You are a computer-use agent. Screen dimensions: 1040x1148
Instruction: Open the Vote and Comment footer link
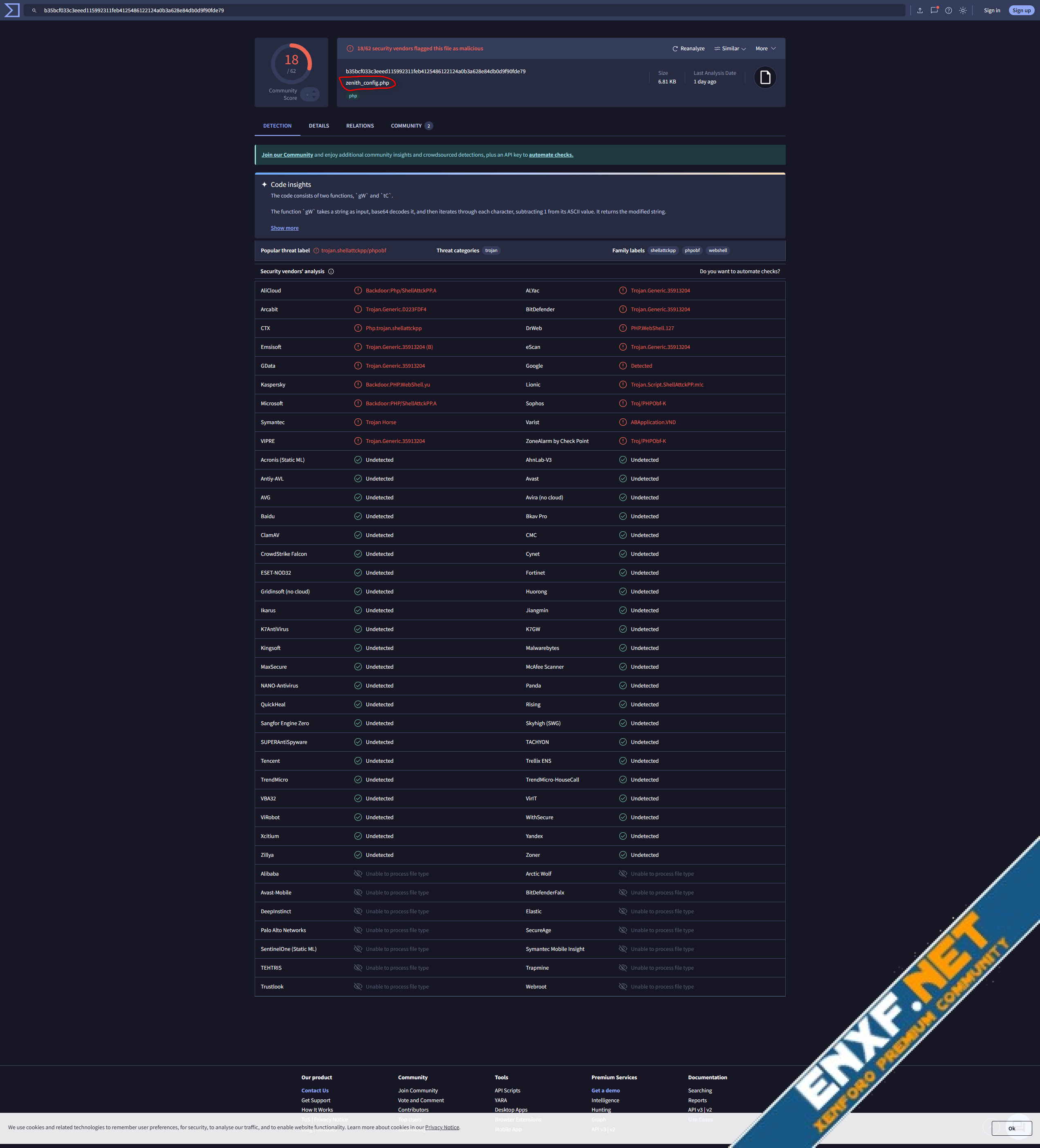point(421,1100)
